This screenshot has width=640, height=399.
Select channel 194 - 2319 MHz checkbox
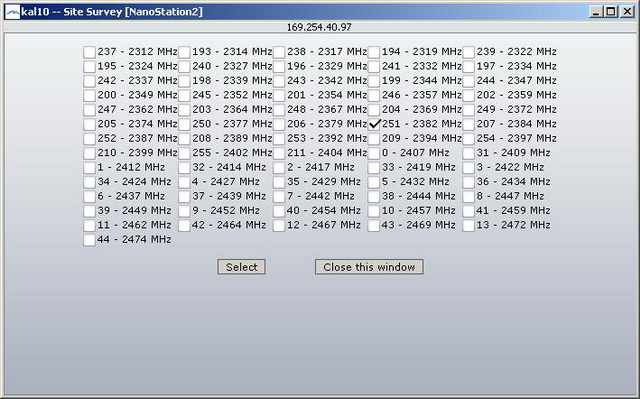(x=373, y=52)
